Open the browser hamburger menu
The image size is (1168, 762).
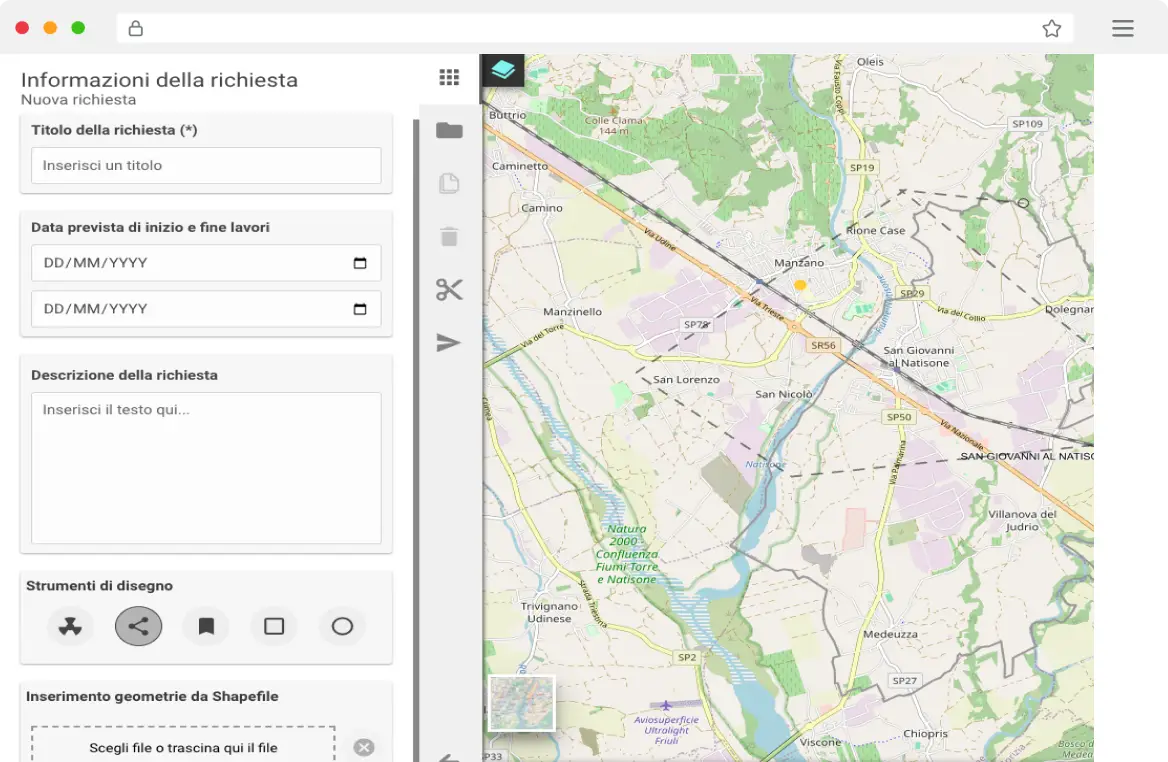click(1122, 29)
